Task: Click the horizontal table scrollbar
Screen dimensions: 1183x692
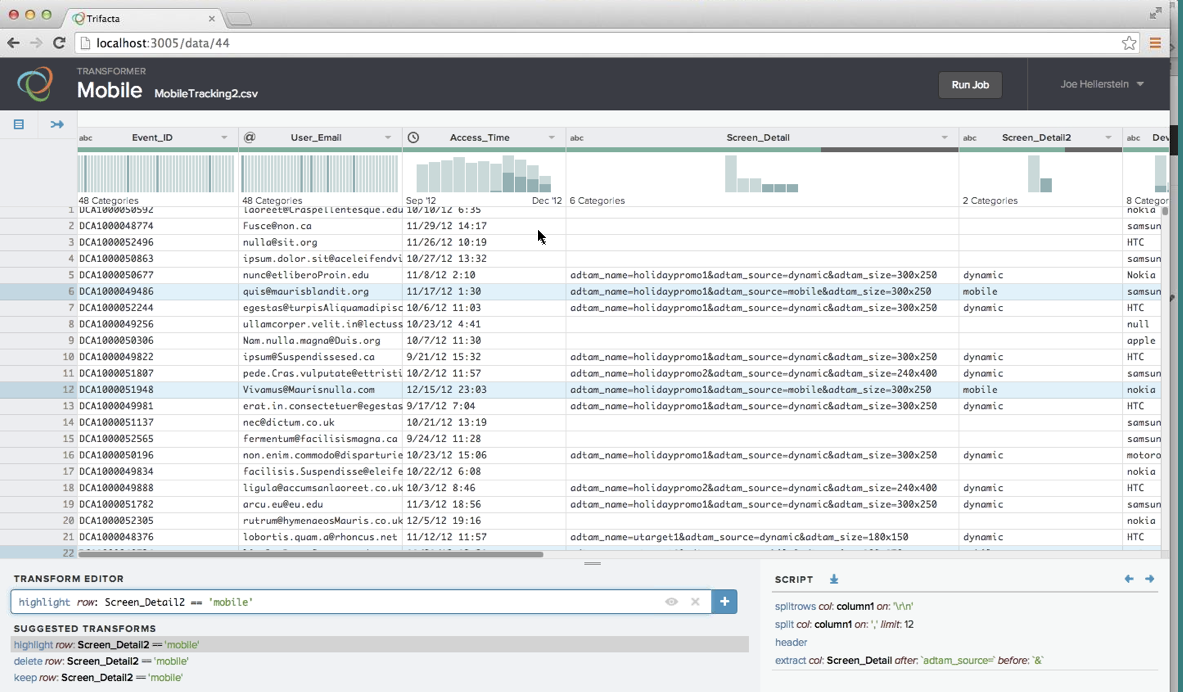Action: 310,555
